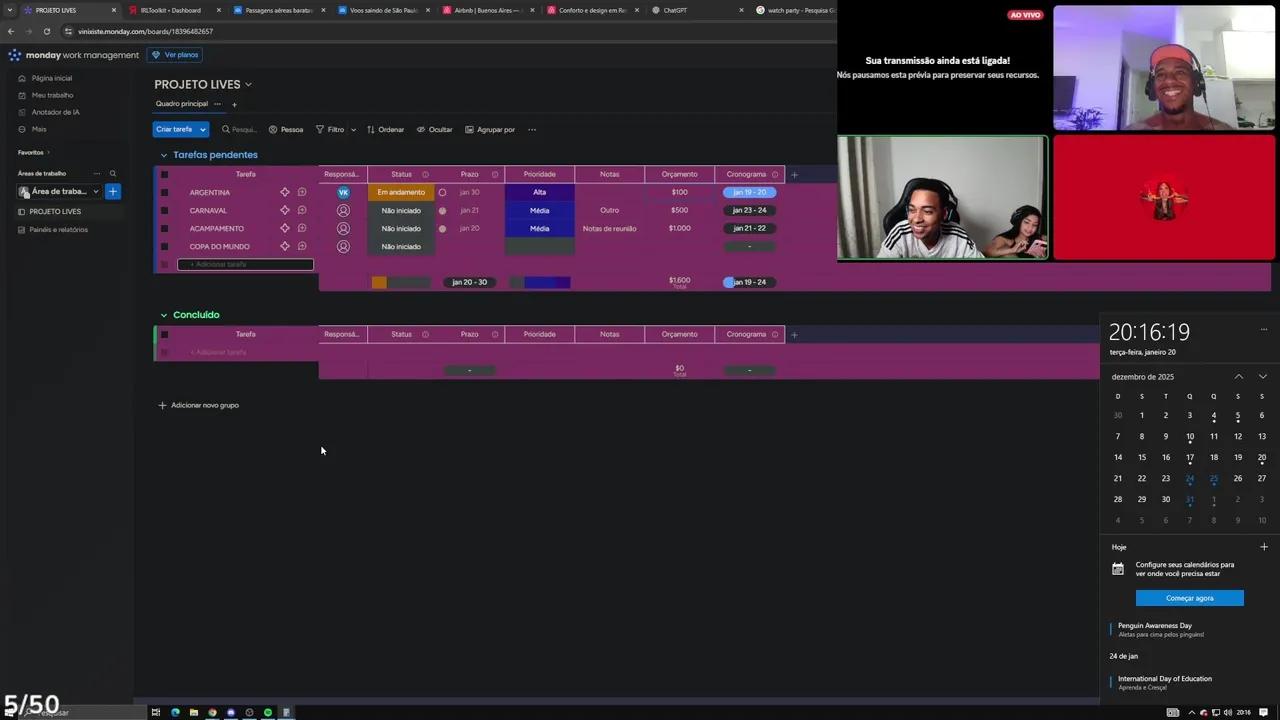The image size is (1280, 720).
Task: Collapse the Concluído group
Action: point(164,315)
